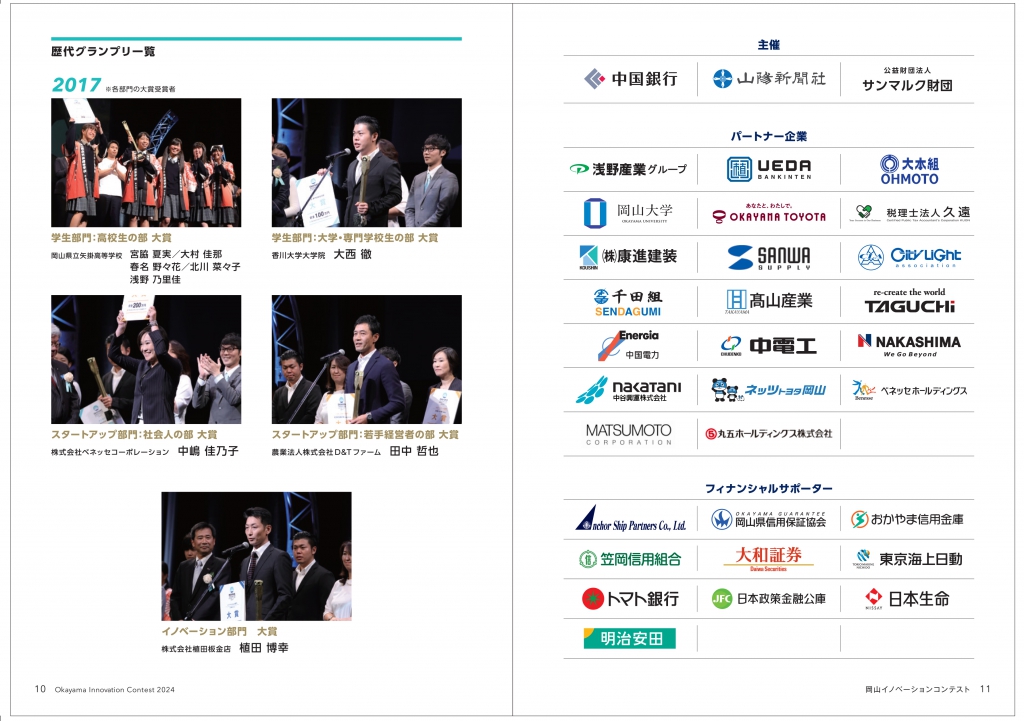This screenshot has width=1024, height=721.
Task: Click the スタートアップ部門:社会人の部 大賞 caption
Action: (134, 434)
